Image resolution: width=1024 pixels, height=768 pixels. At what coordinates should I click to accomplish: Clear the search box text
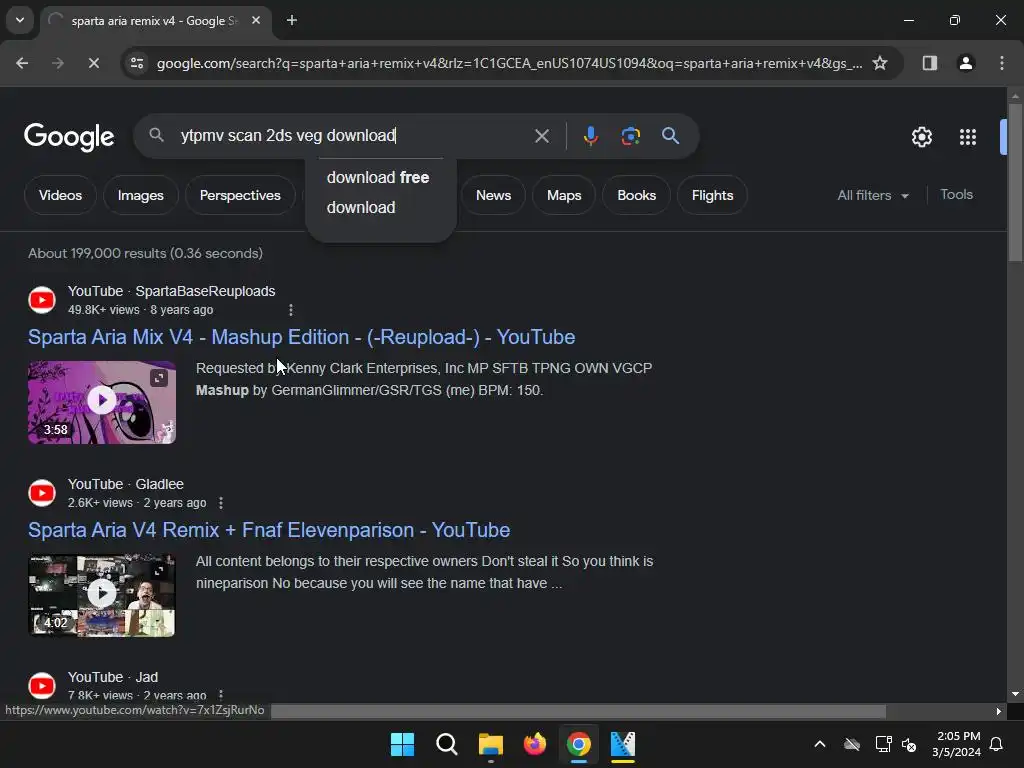tap(541, 136)
